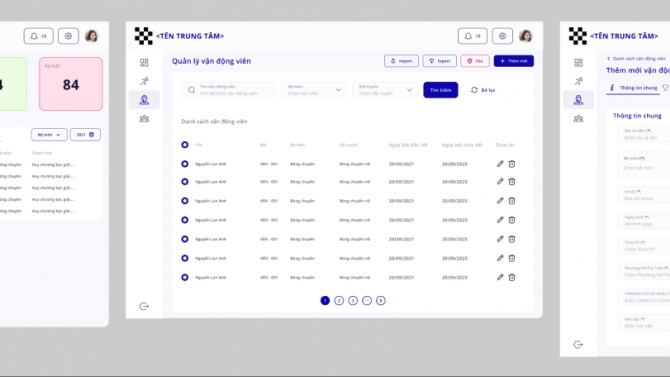Click the red 'Xóa' delete button
This screenshot has height=377, width=670.
(x=475, y=61)
